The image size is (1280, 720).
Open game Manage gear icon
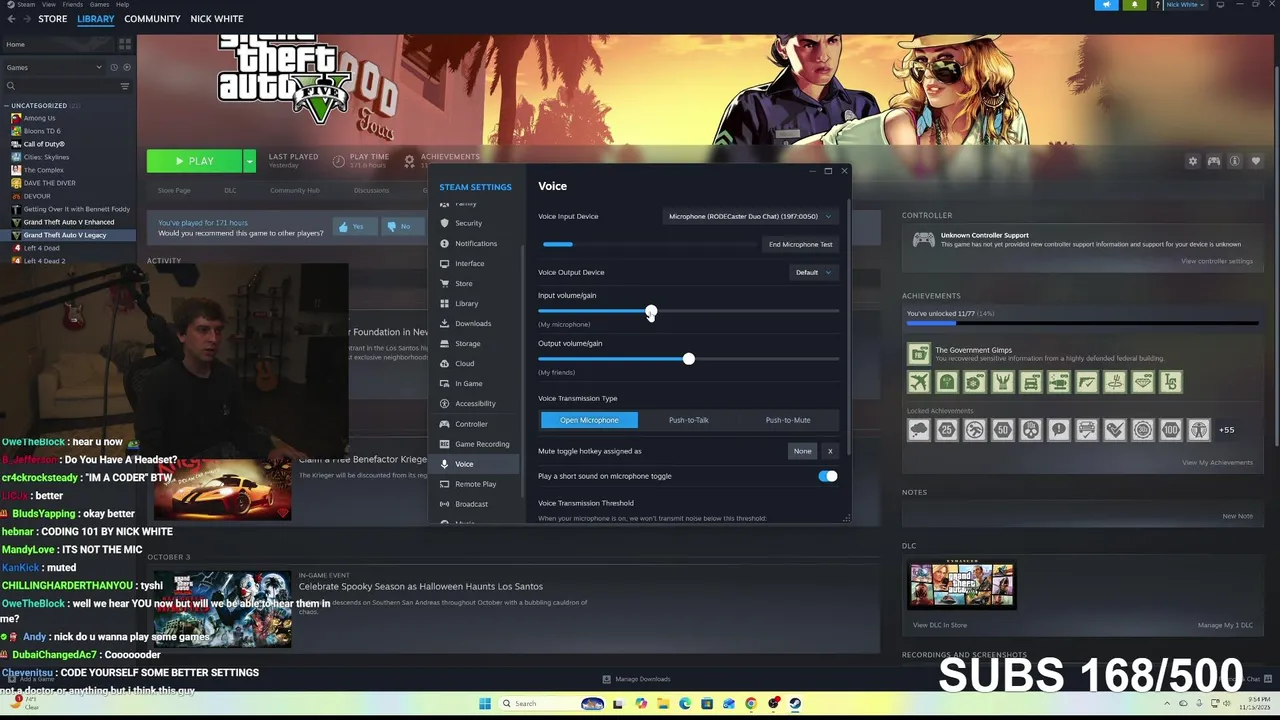(x=1192, y=161)
